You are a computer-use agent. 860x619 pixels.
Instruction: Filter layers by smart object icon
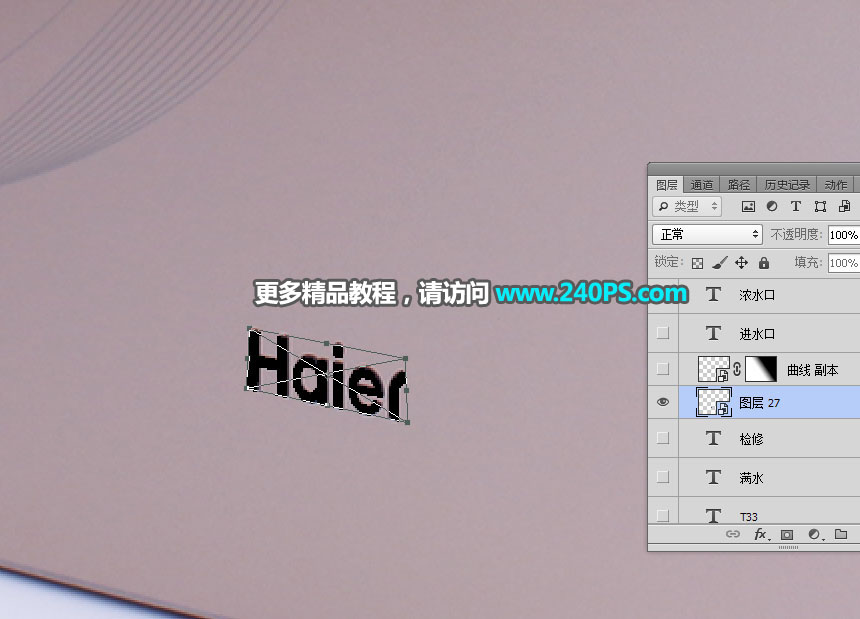pyautogui.click(x=845, y=206)
